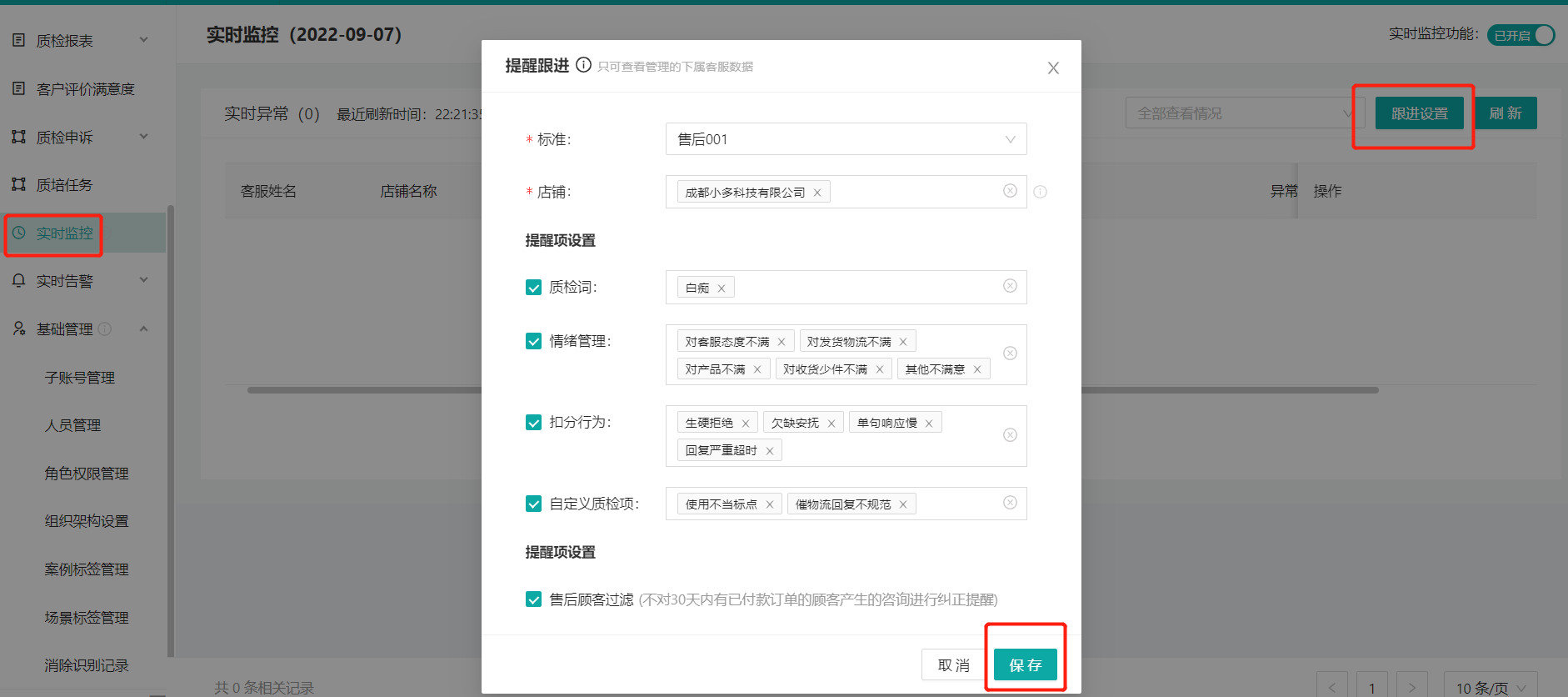1568x697 pixels.
Task: Click the 保存 button
Action: tap(1026, 664)
